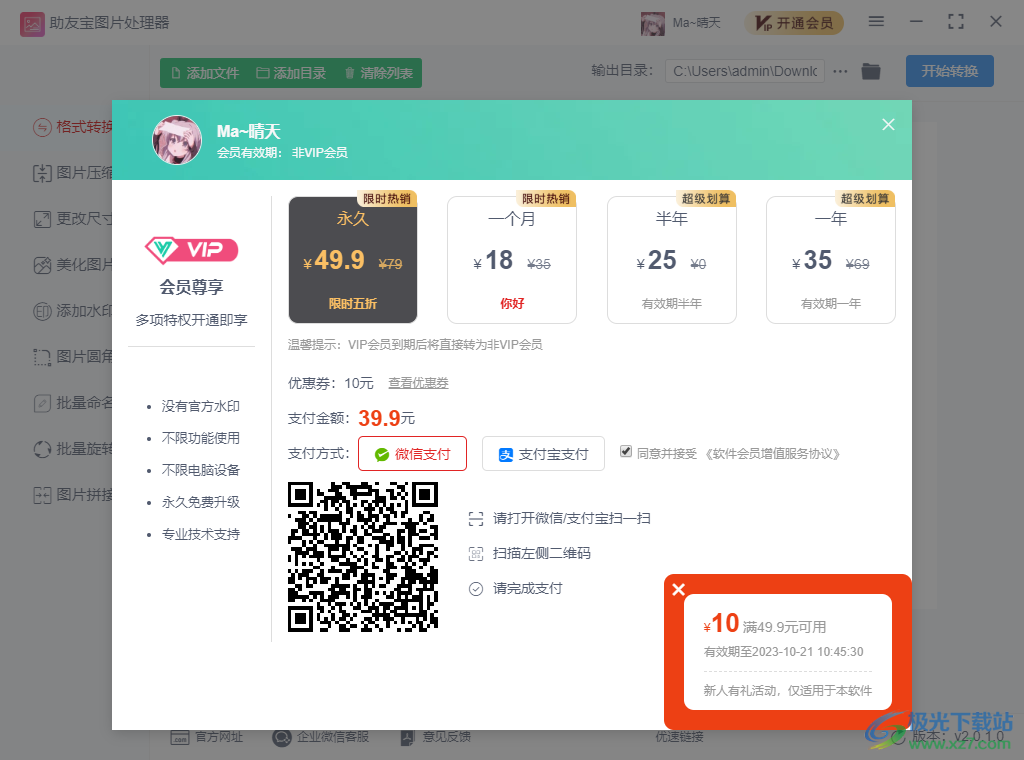Select 美化图片 in the sidebar
1024x760 pixels.
click(x=73, y=265)
